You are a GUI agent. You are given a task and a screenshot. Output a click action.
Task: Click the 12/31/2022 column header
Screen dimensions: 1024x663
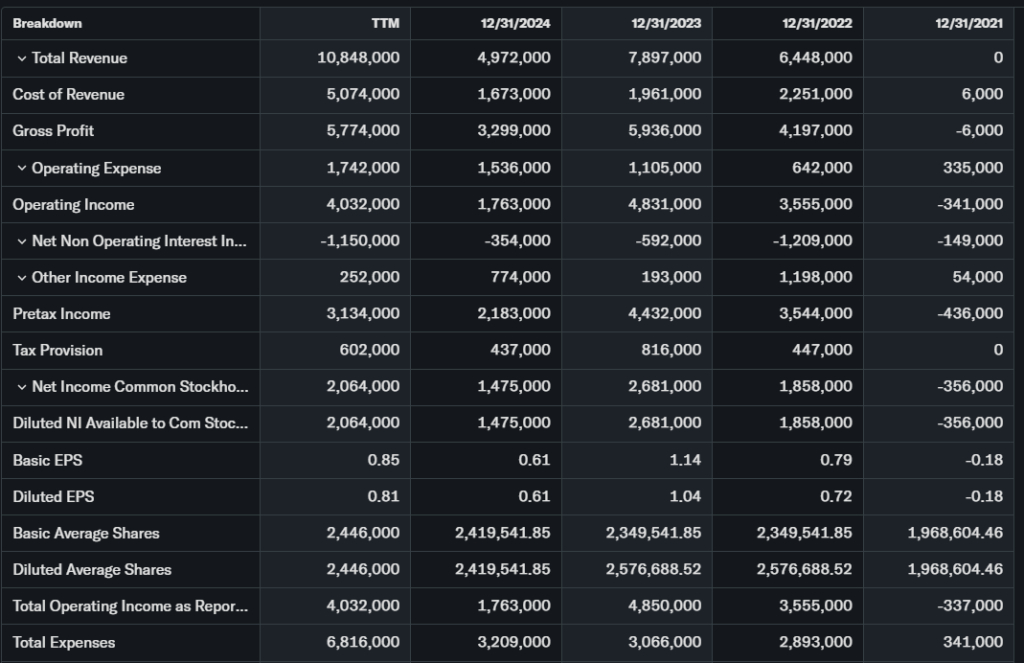817,23
